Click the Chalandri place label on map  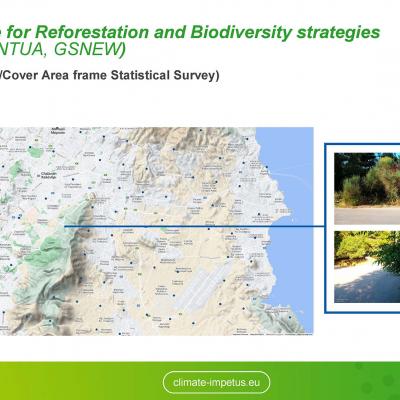49,175
